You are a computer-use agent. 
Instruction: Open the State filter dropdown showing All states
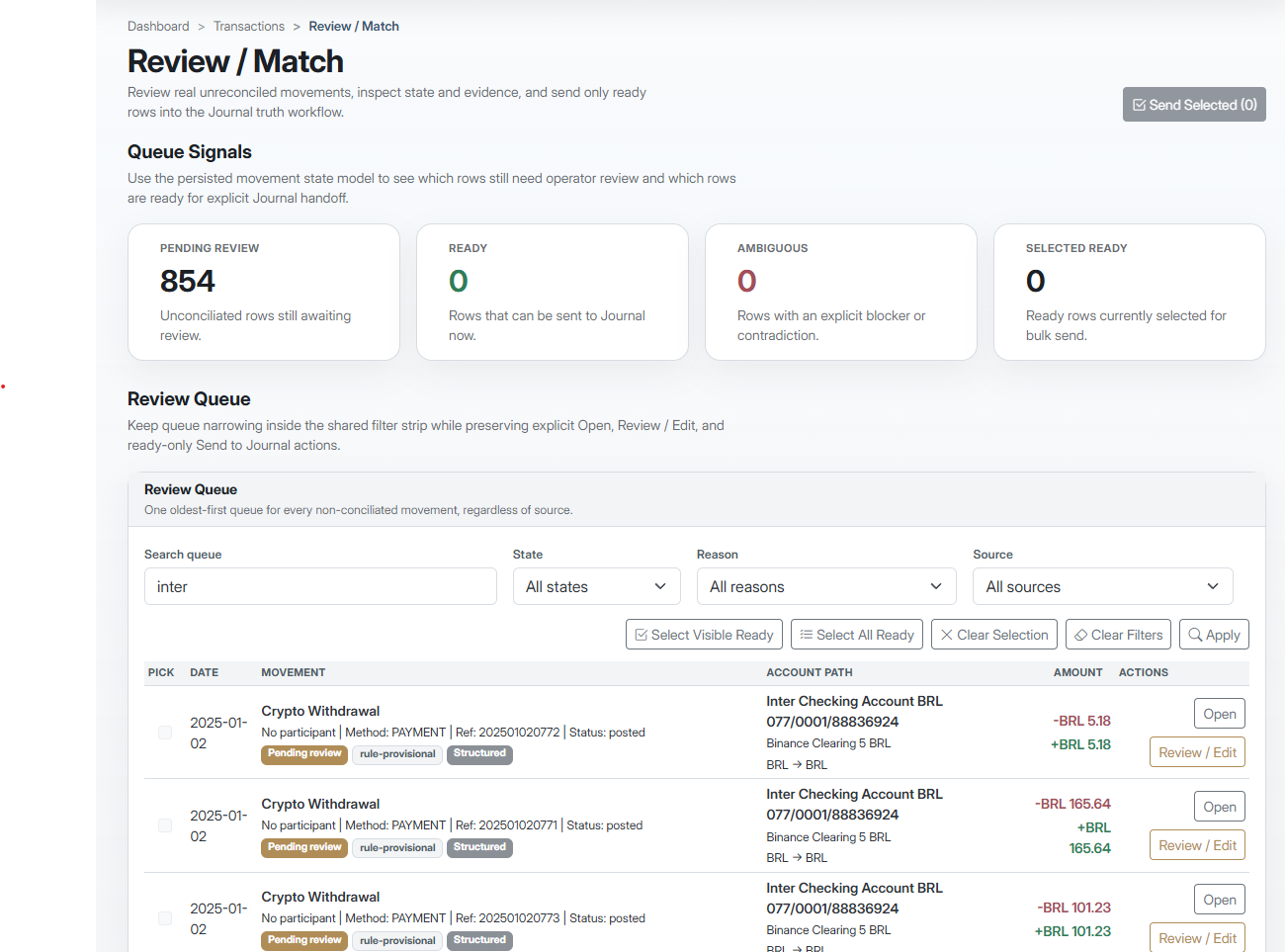click(x=596, y=585)
